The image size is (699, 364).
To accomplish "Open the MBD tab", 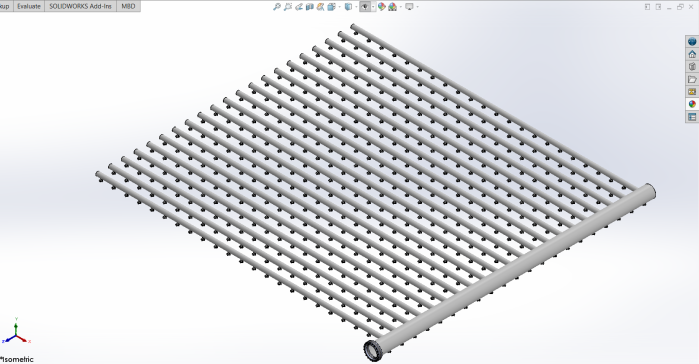I will 128,6.
